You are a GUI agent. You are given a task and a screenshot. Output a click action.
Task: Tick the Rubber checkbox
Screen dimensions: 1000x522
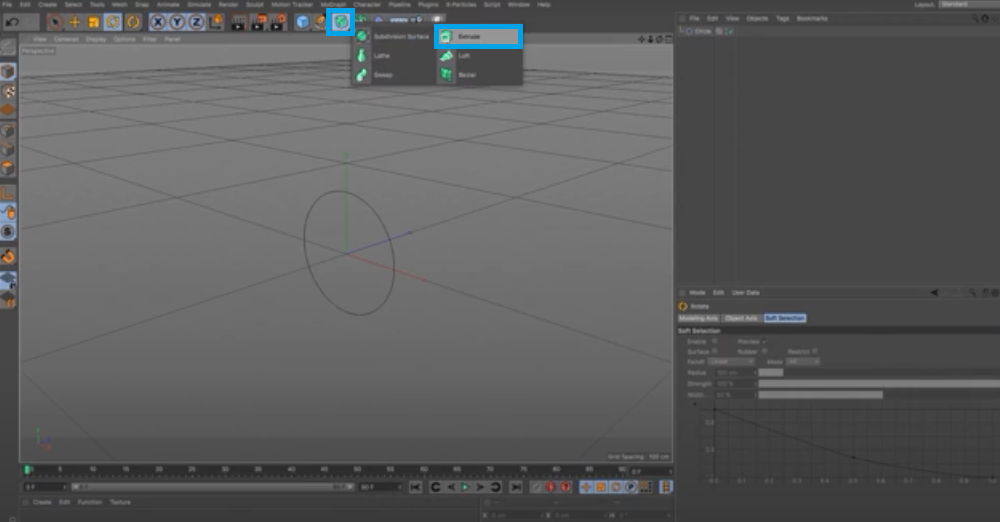point(764,352)
